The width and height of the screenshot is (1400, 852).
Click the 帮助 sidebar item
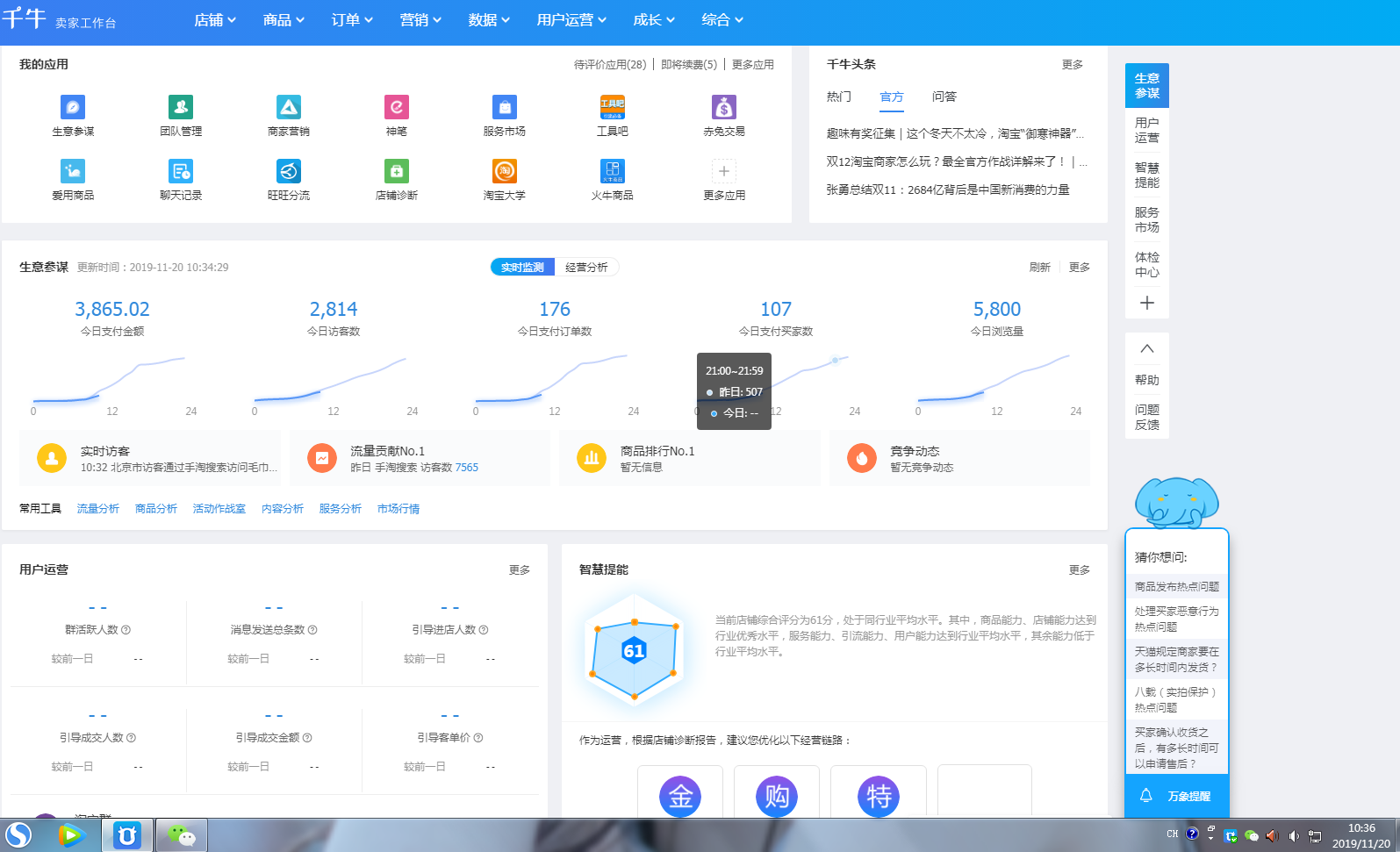click(1147, 380)
